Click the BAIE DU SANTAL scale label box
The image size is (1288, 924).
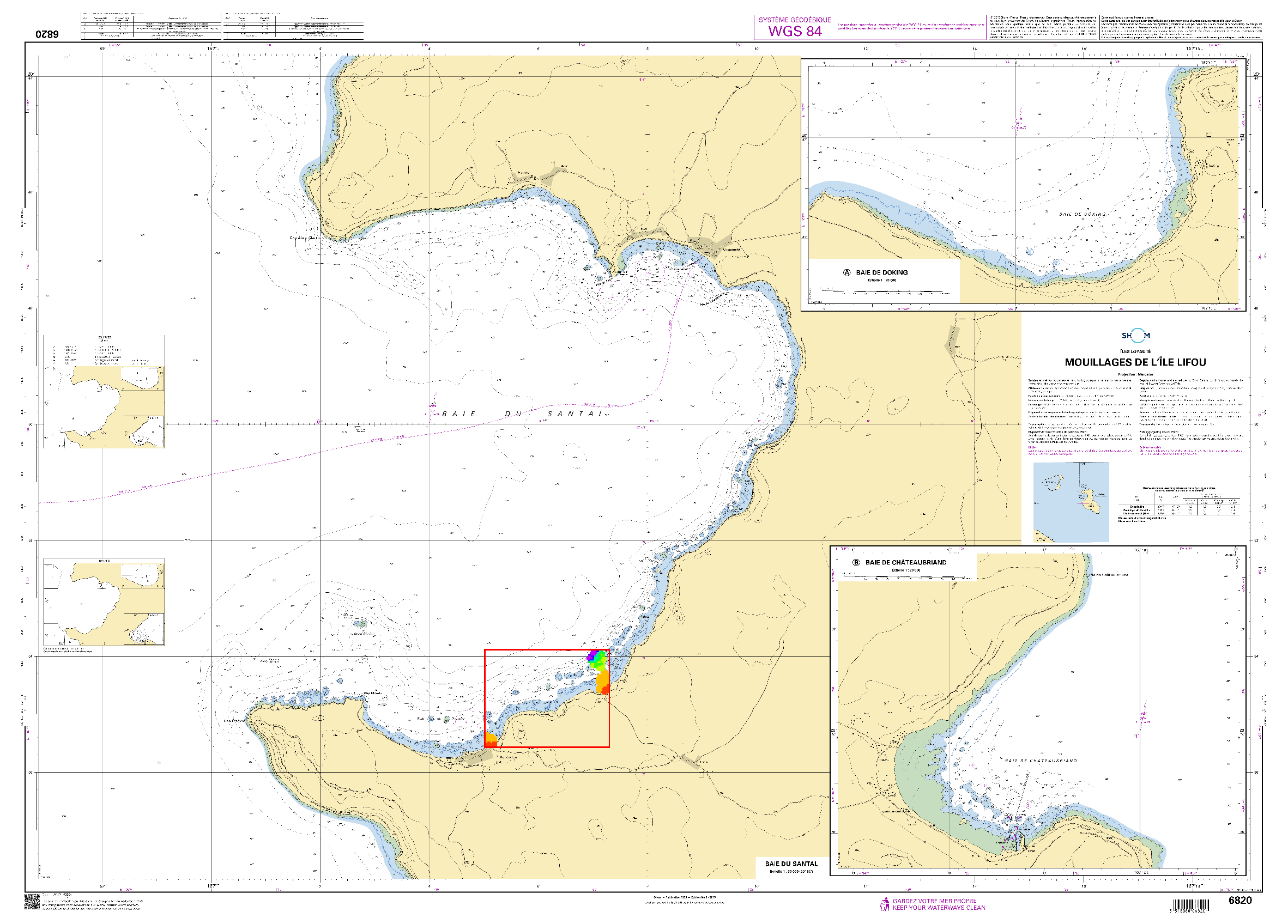coord(791,866)
